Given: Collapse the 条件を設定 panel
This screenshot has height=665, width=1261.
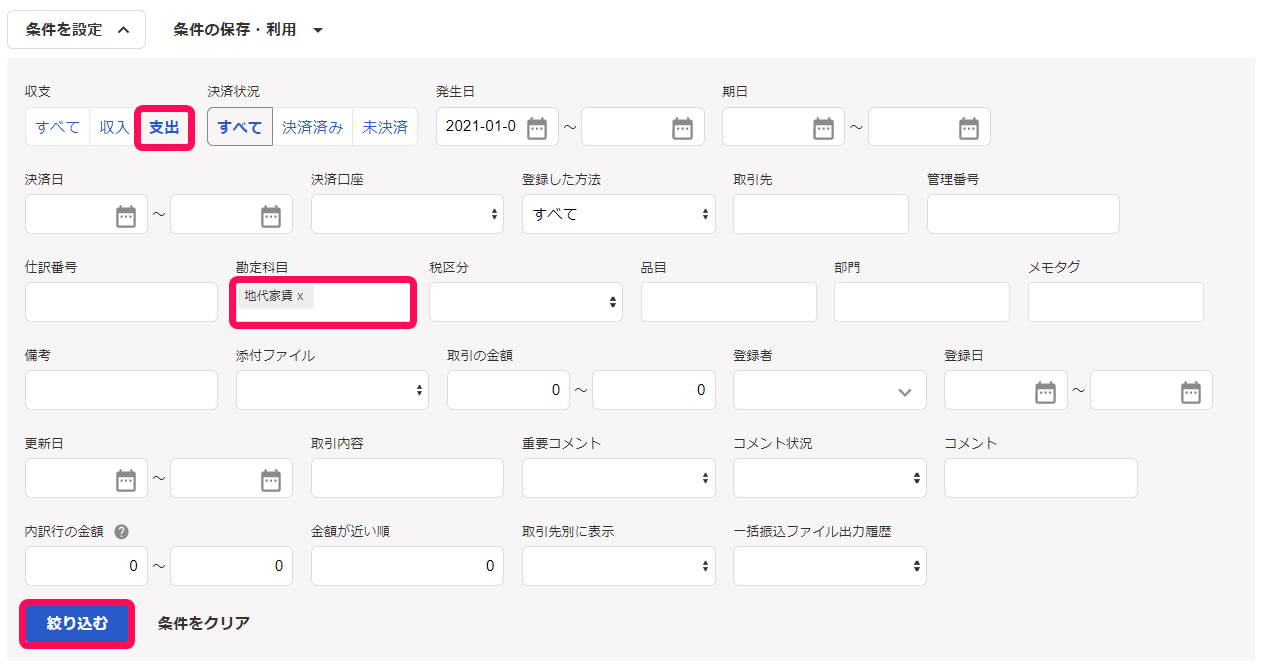Looking at the screenshot, I should (x=77, y=30).
